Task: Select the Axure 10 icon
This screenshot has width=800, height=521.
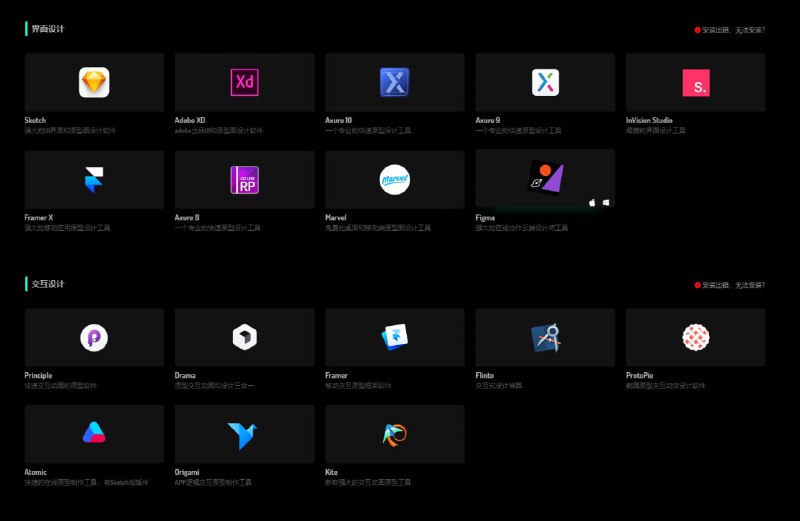Action: point(395,82)
